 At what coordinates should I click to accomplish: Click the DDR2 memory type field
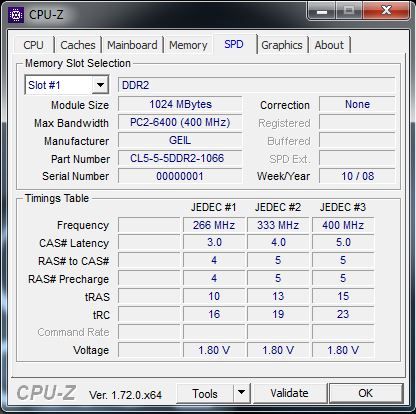coord(256,85)
